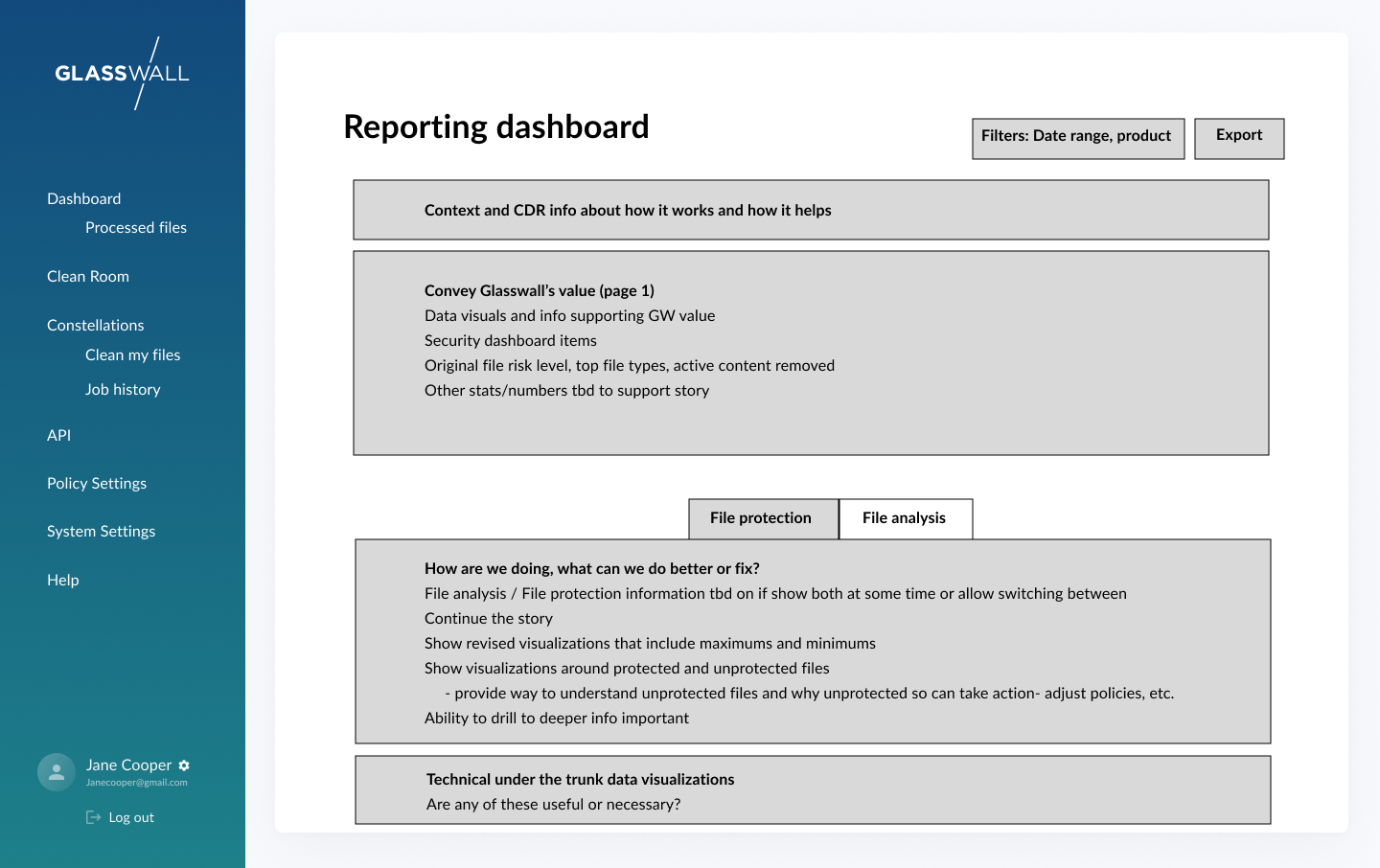Click 'Security dashboard items' line
This screenshot has height=868, width=1380.
click(511, 341)
